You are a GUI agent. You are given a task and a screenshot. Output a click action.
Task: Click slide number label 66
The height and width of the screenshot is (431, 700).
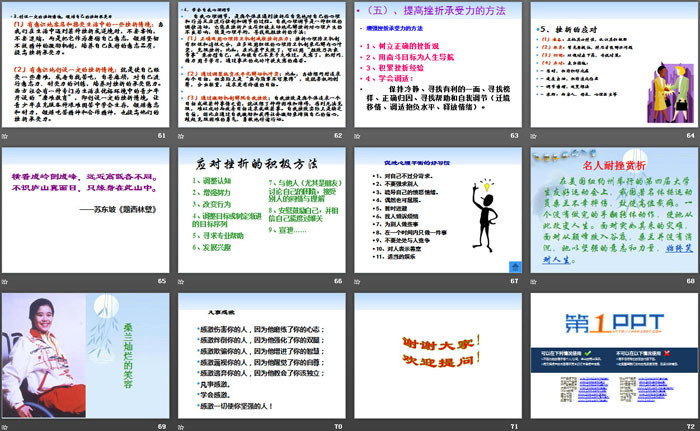[338, 281]
